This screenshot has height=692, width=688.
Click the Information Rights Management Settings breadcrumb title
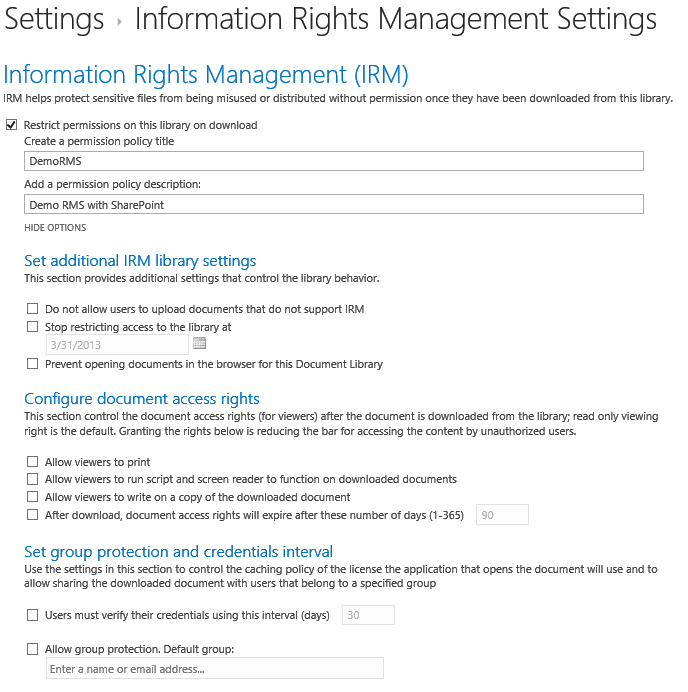[x=395, y=19]
